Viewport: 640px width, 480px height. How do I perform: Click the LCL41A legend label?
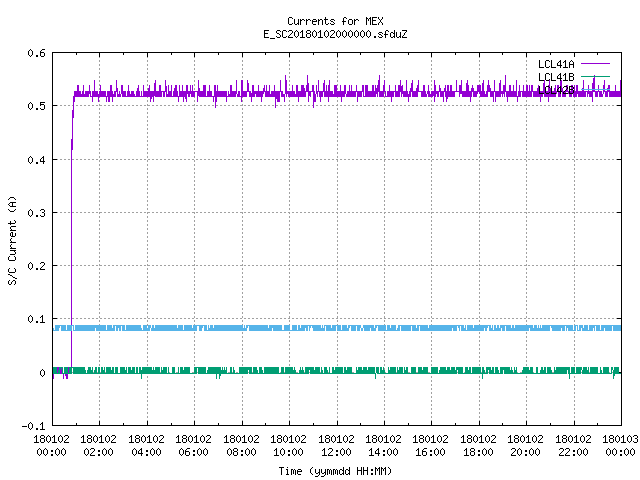(x=556, y=64)
